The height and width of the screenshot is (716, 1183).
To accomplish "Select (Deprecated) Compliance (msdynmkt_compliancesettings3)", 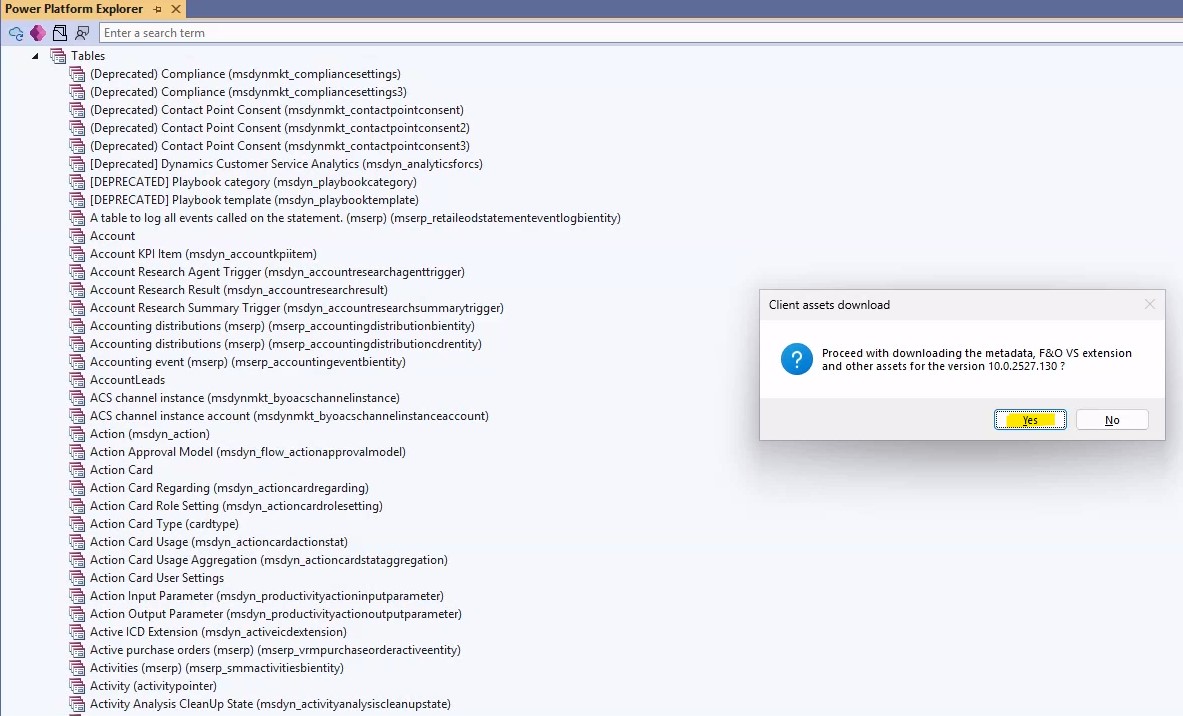I will coord(248,92).
